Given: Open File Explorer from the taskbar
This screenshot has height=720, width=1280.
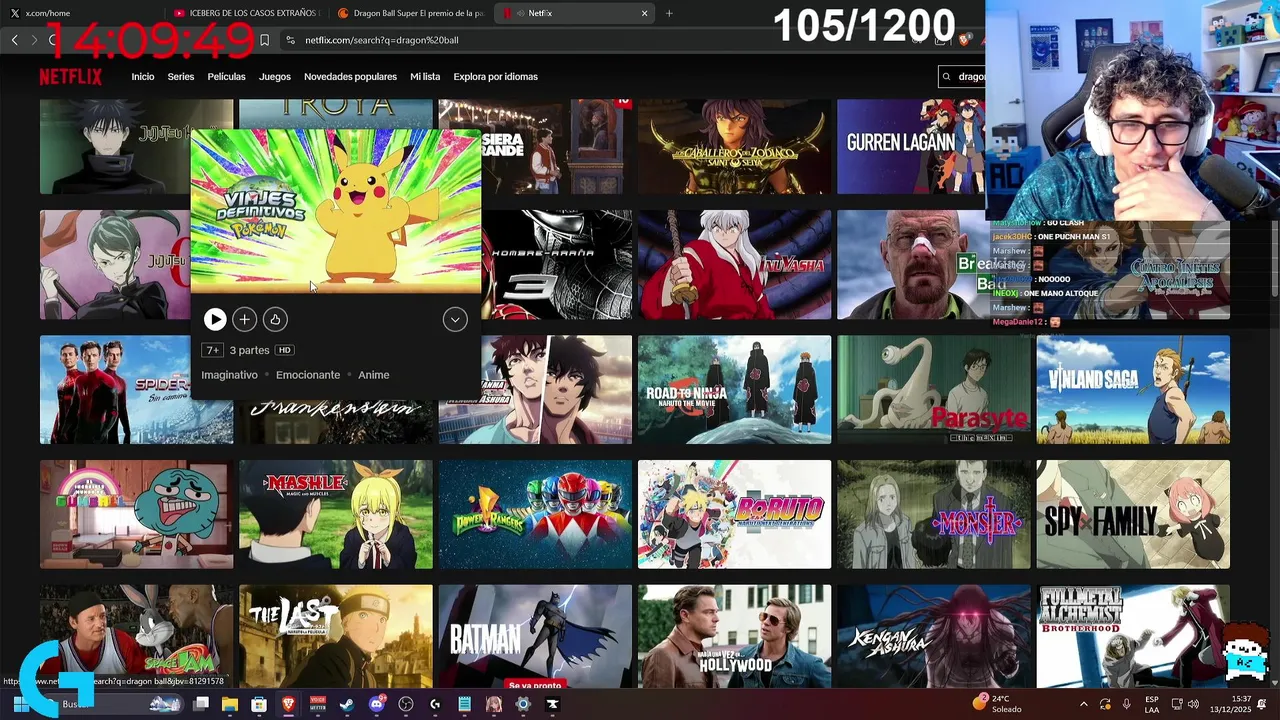Looking at the screenshot, I should [229, 704].
